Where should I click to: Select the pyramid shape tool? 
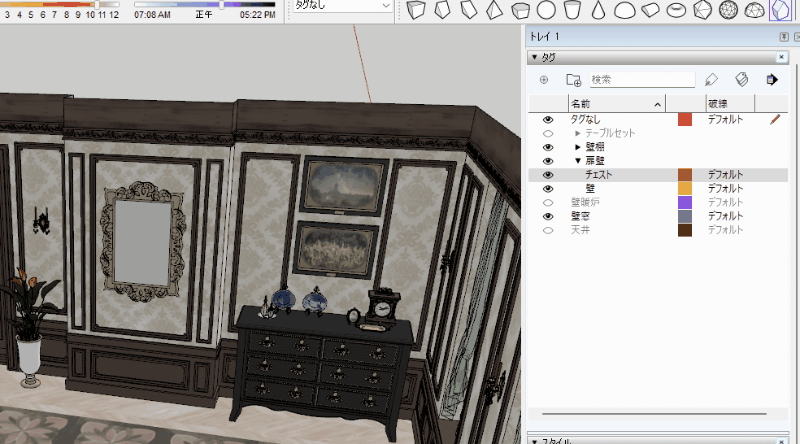click(x=494, y=10)
